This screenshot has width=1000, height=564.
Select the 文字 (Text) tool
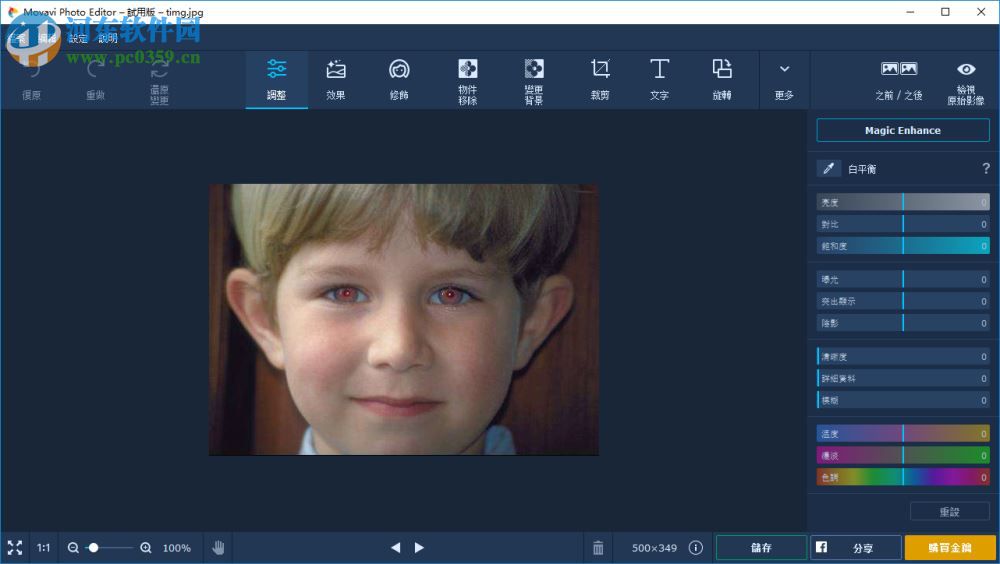tap(659, 80)
